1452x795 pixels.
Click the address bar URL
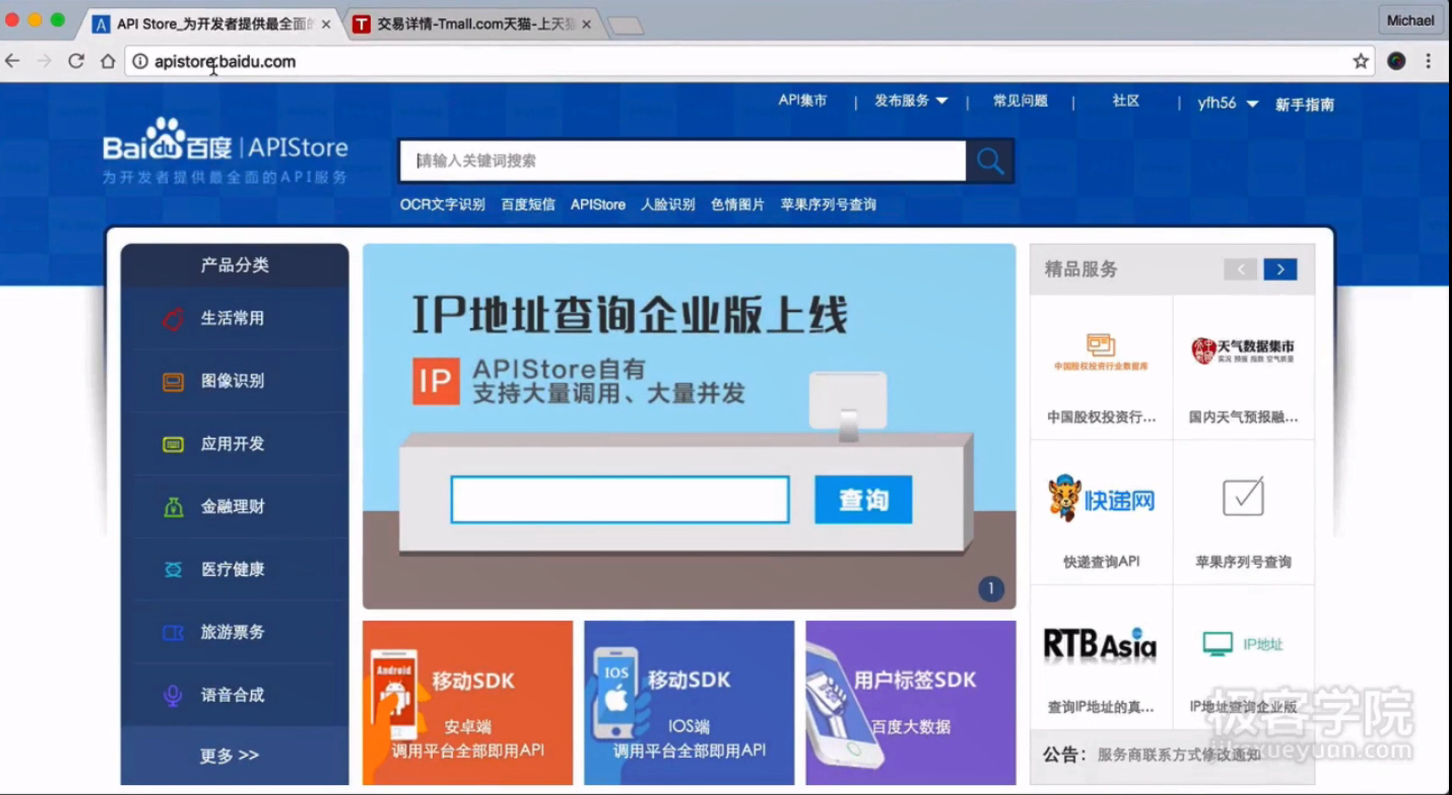click(x=225, y=61)
